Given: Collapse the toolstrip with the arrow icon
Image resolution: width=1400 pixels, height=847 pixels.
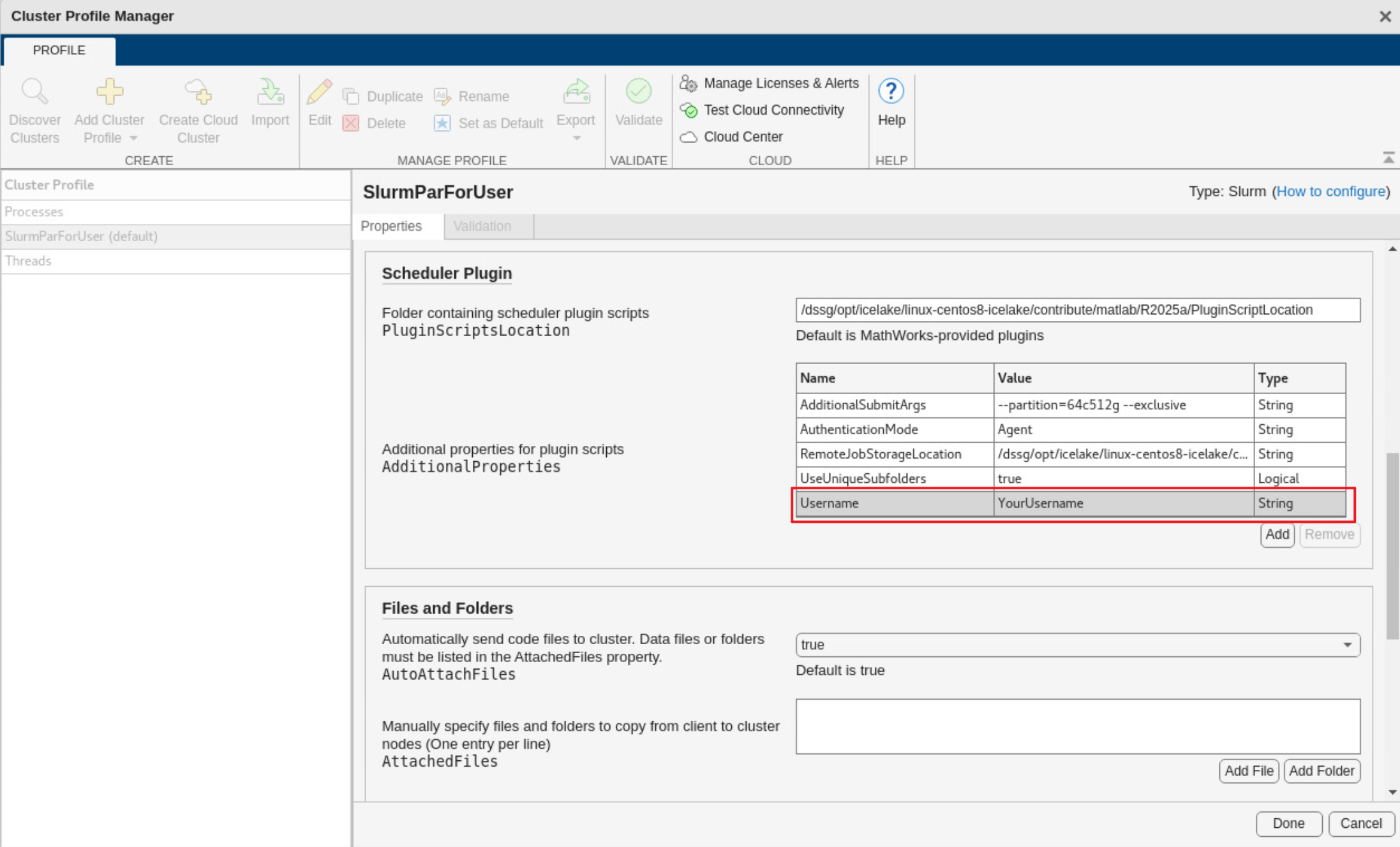Looking at the screenshot, I should [1388, 158].
